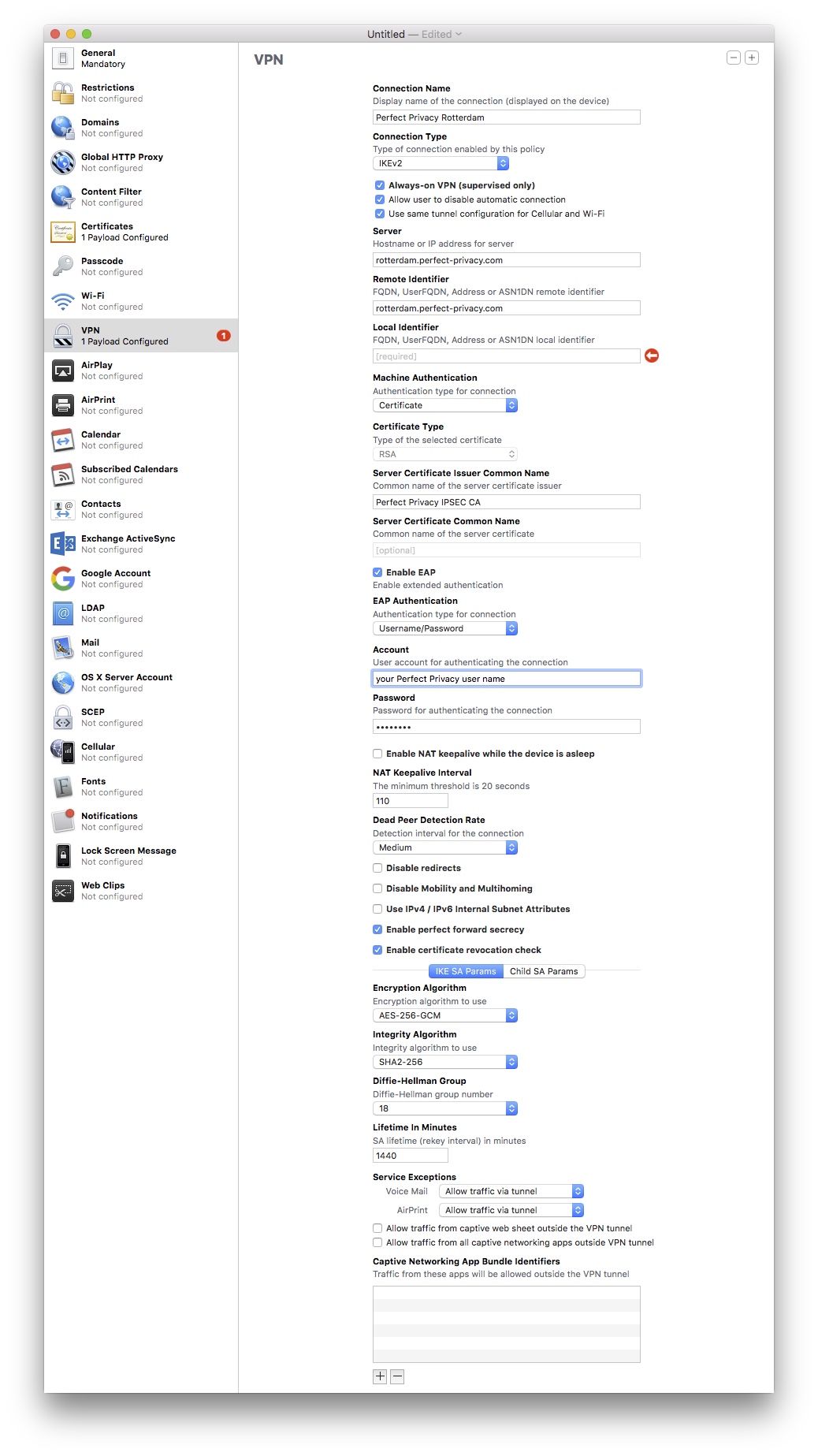The height and width of the screenshot is (1456, 818).
Task: Click the Server hostname field
Action: pos(507,260)
